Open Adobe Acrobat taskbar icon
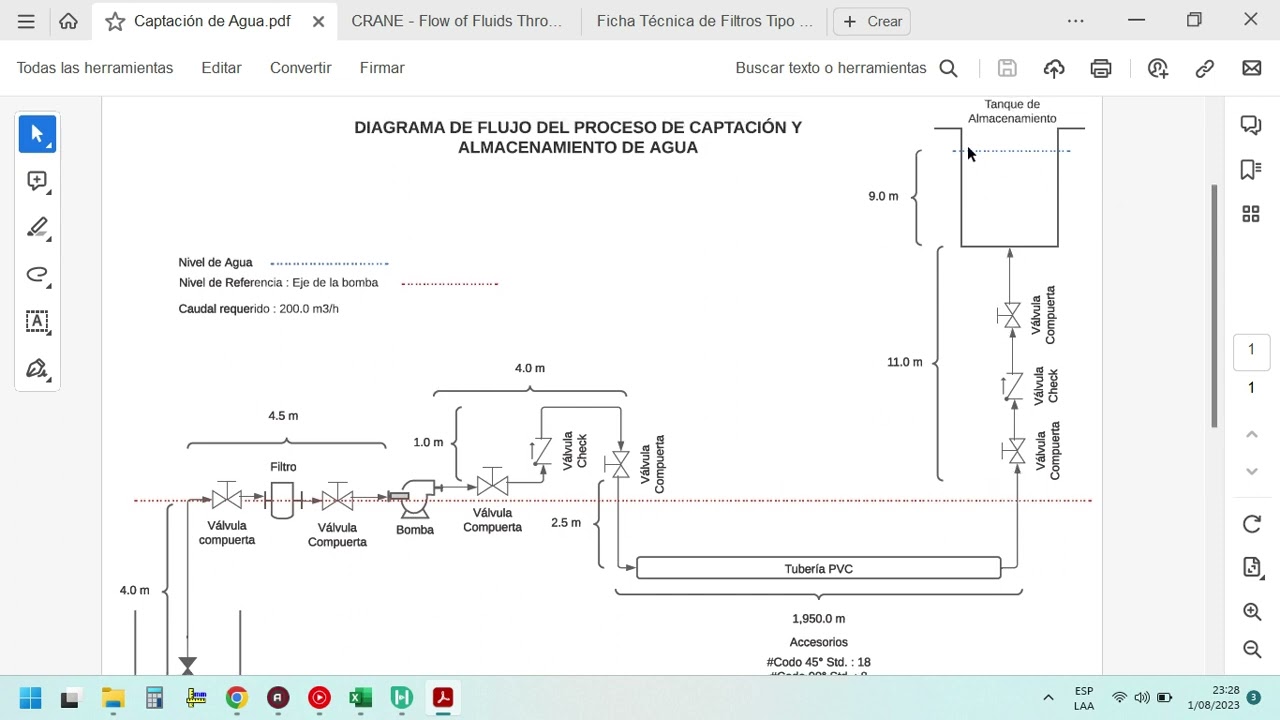 pyautogui.click(x=443, y=698)
